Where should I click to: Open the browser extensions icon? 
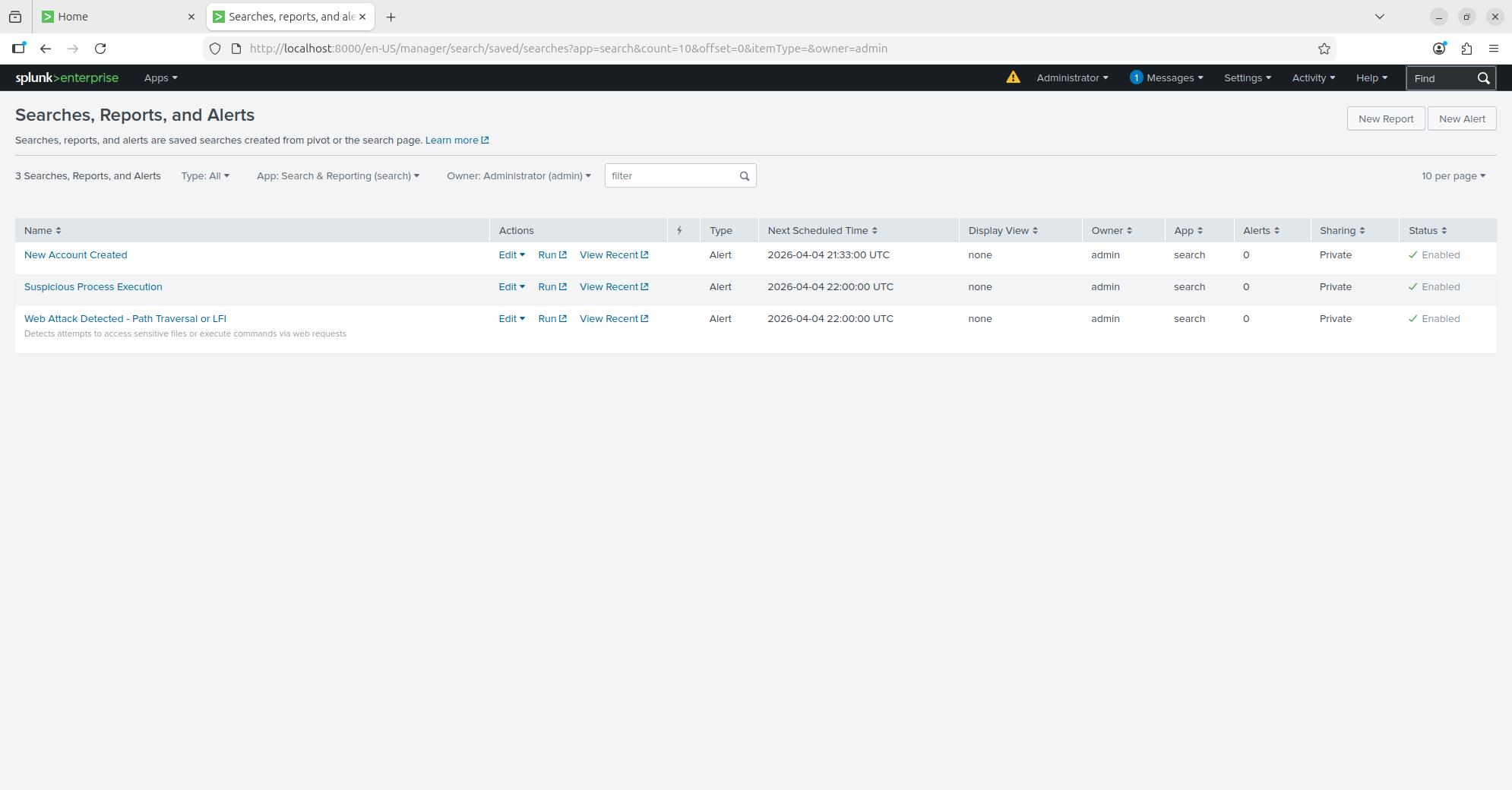pos(1466,49)
